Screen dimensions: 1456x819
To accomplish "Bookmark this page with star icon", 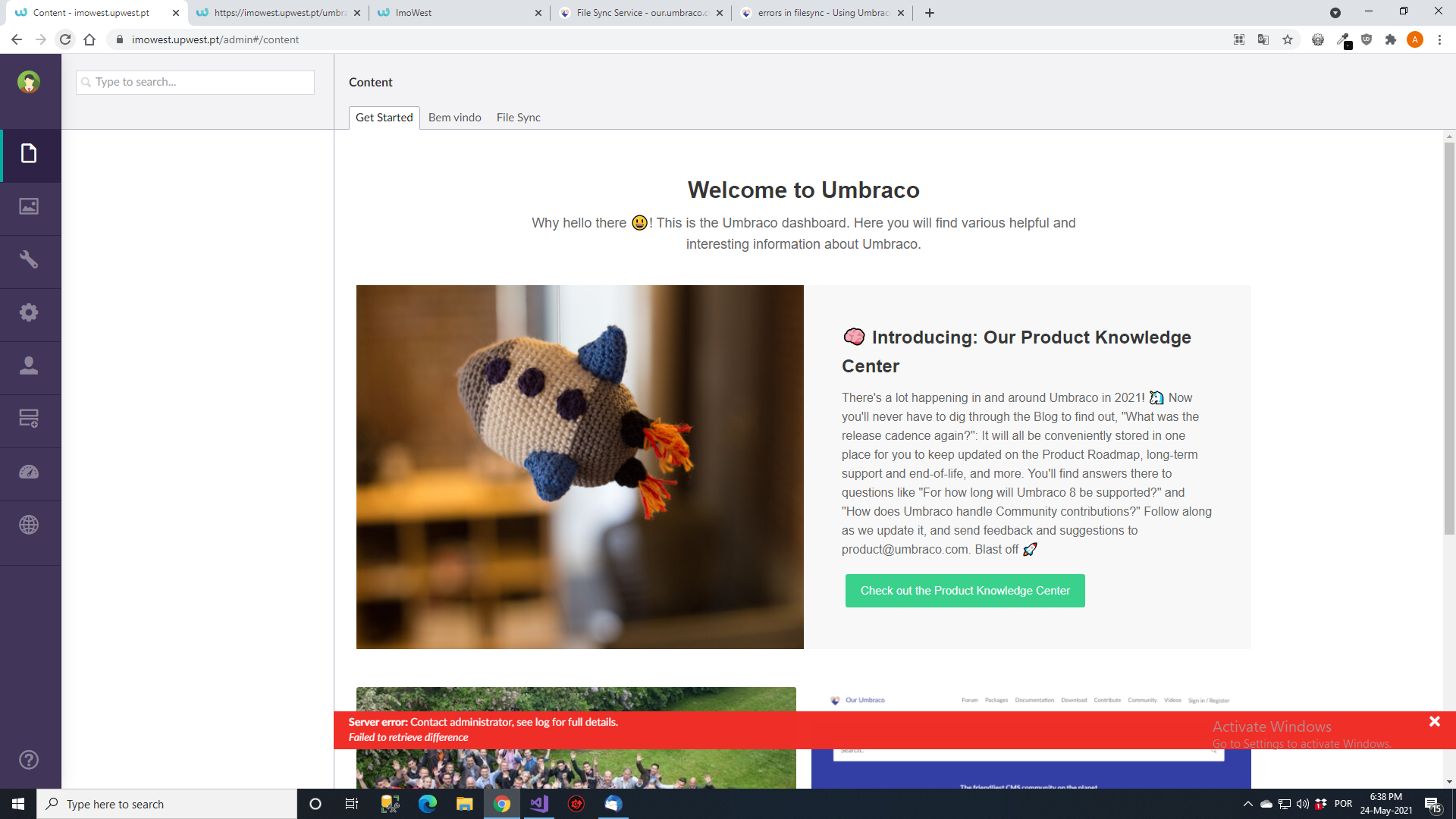I will 1288,39.
